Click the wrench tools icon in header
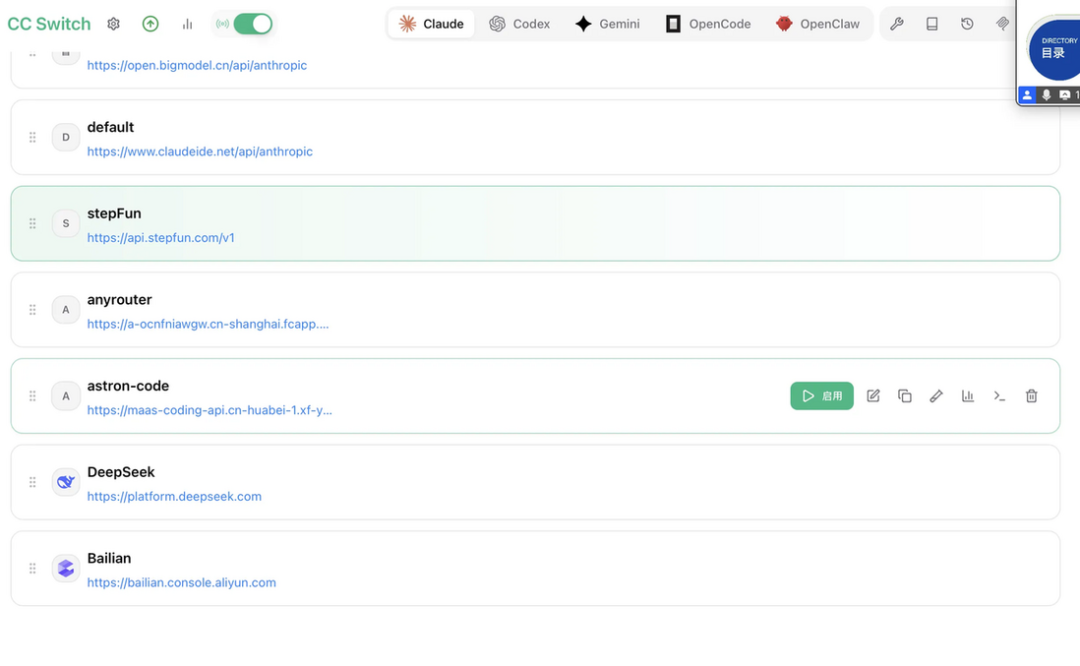 [896, 24]
